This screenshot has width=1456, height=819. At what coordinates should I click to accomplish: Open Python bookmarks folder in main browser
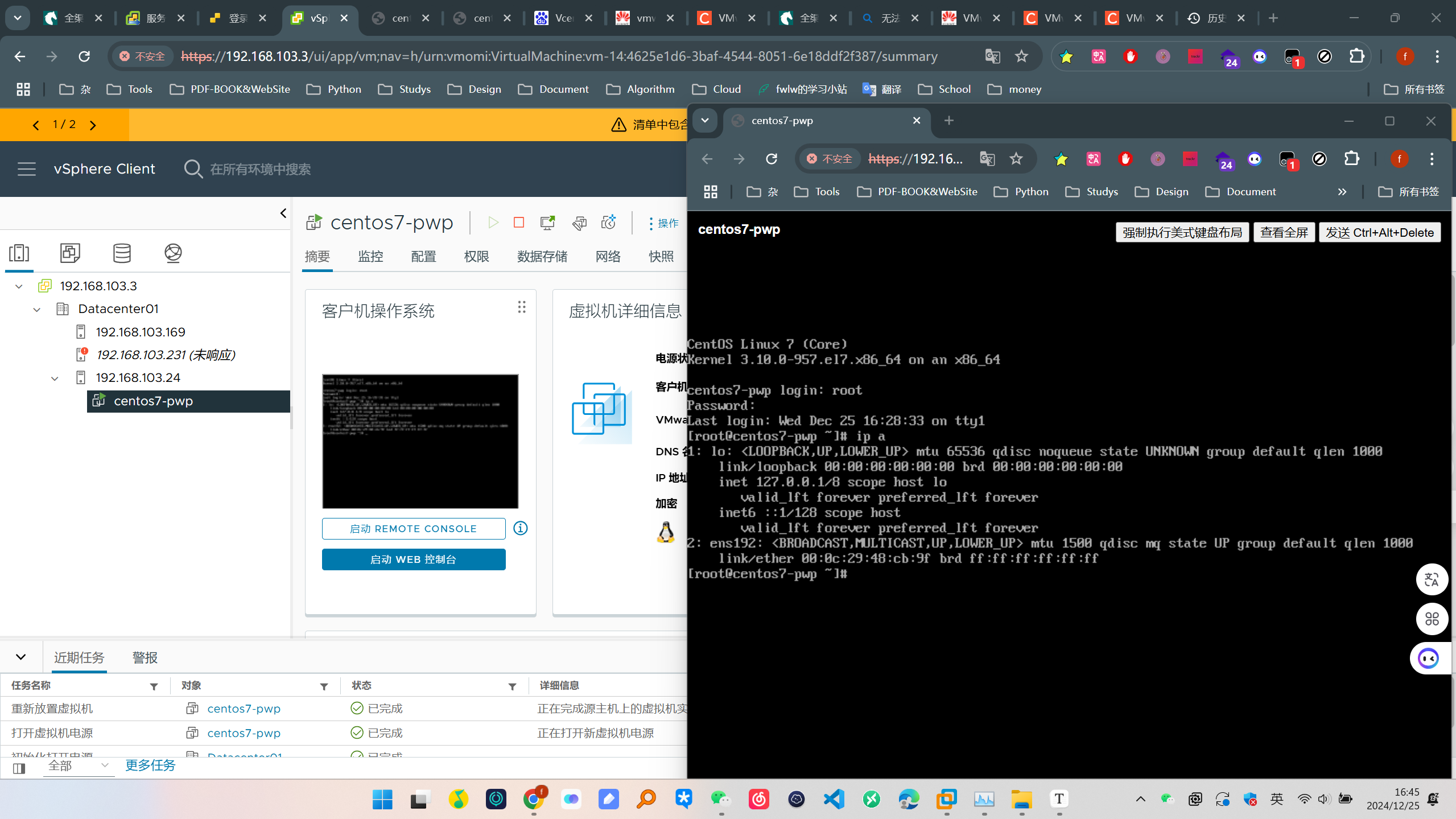pos(334,89)
